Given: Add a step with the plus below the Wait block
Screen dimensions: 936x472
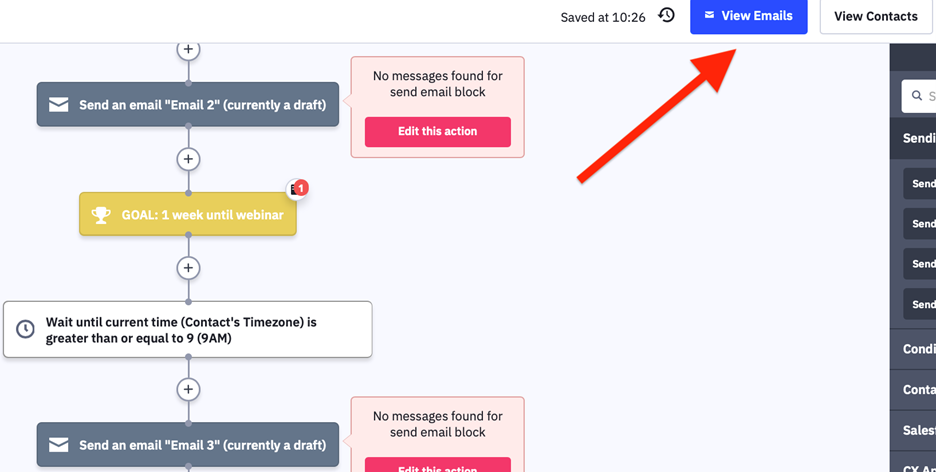Looking at the screenshot, I should click(x=188, y=390).
